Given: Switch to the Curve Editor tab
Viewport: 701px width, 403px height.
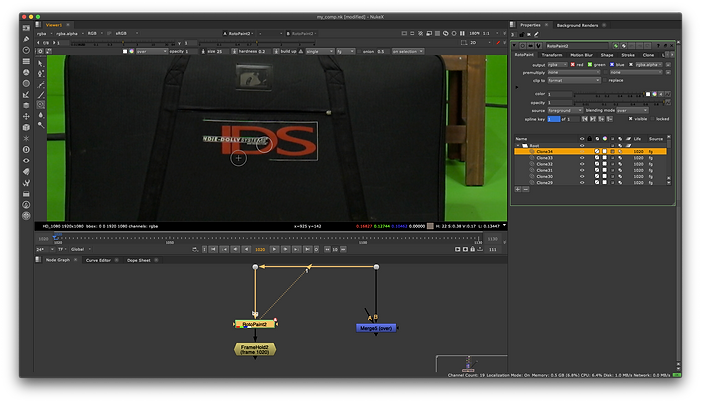Looking at the screenshot, I should pos(98,260).
